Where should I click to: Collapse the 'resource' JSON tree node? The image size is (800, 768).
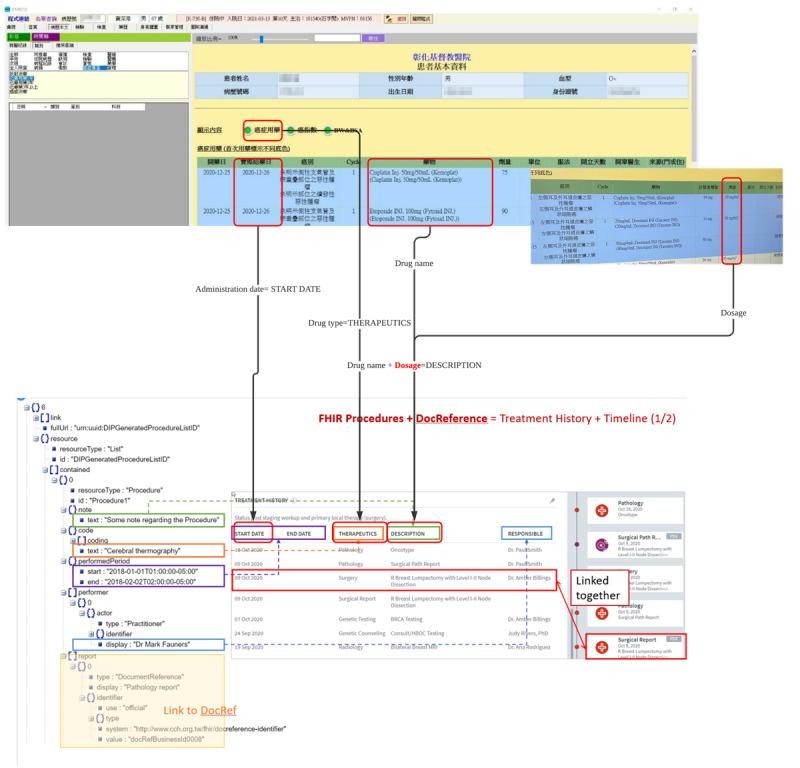pos(34,439)
